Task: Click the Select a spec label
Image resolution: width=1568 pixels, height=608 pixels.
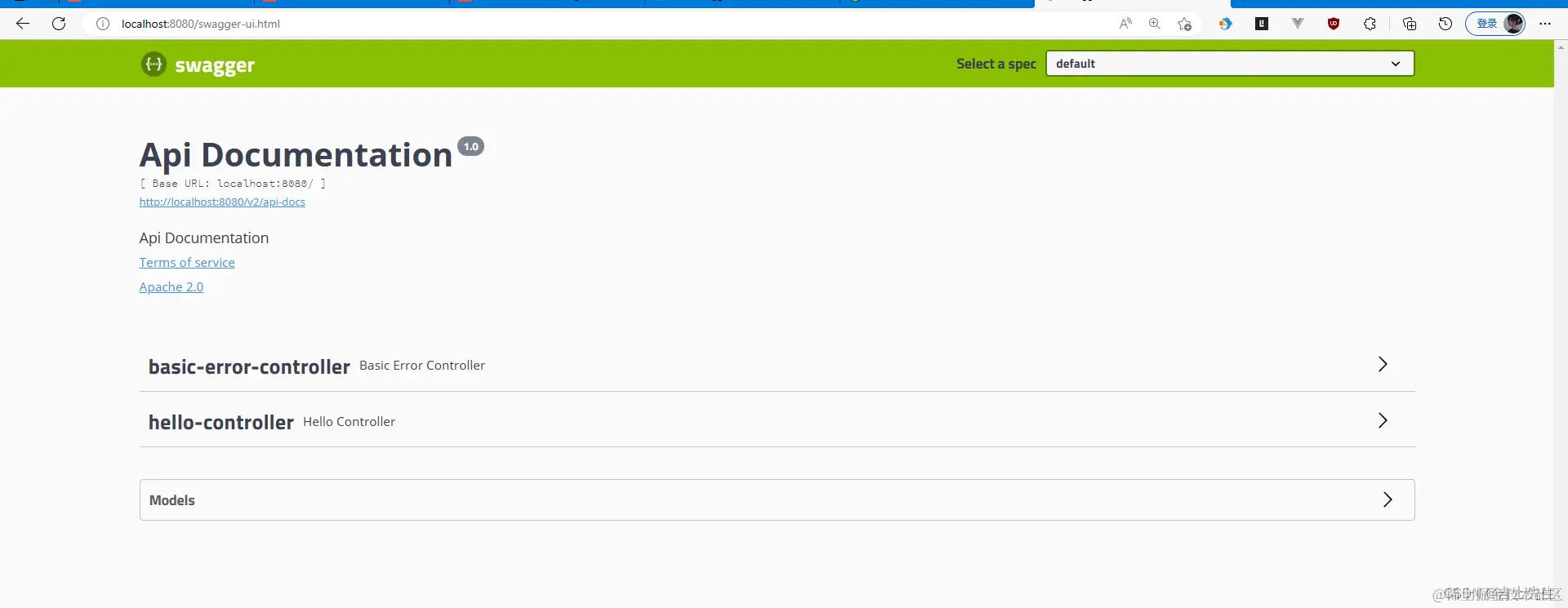Action: click(996, 64)
